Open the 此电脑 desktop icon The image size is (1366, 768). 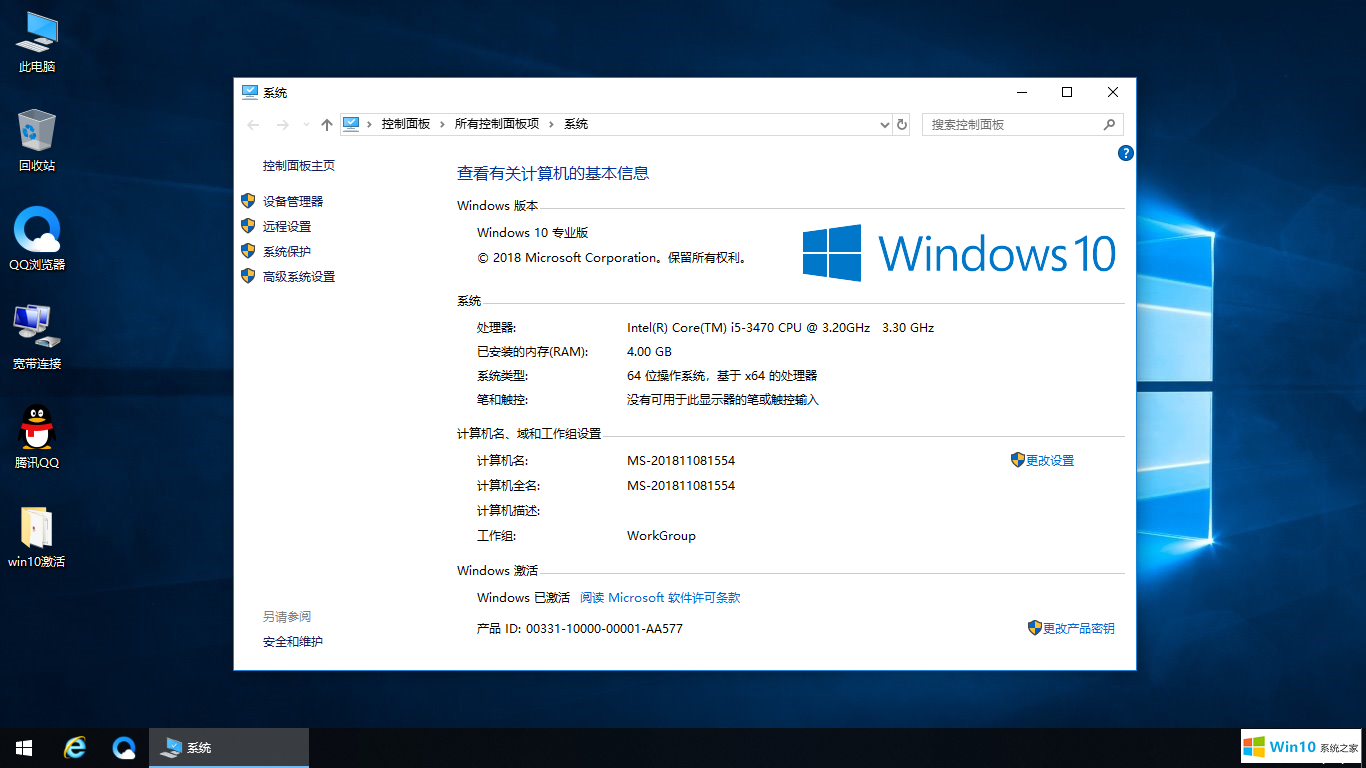pos(37,42)
